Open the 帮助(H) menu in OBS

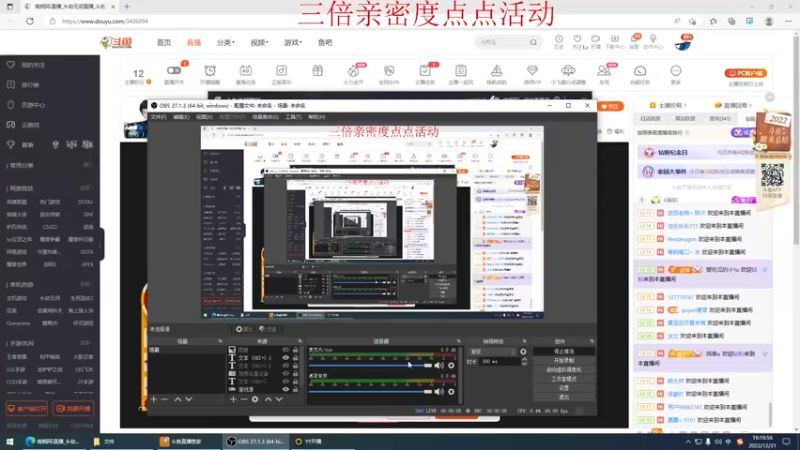click(x=316, y=117)
